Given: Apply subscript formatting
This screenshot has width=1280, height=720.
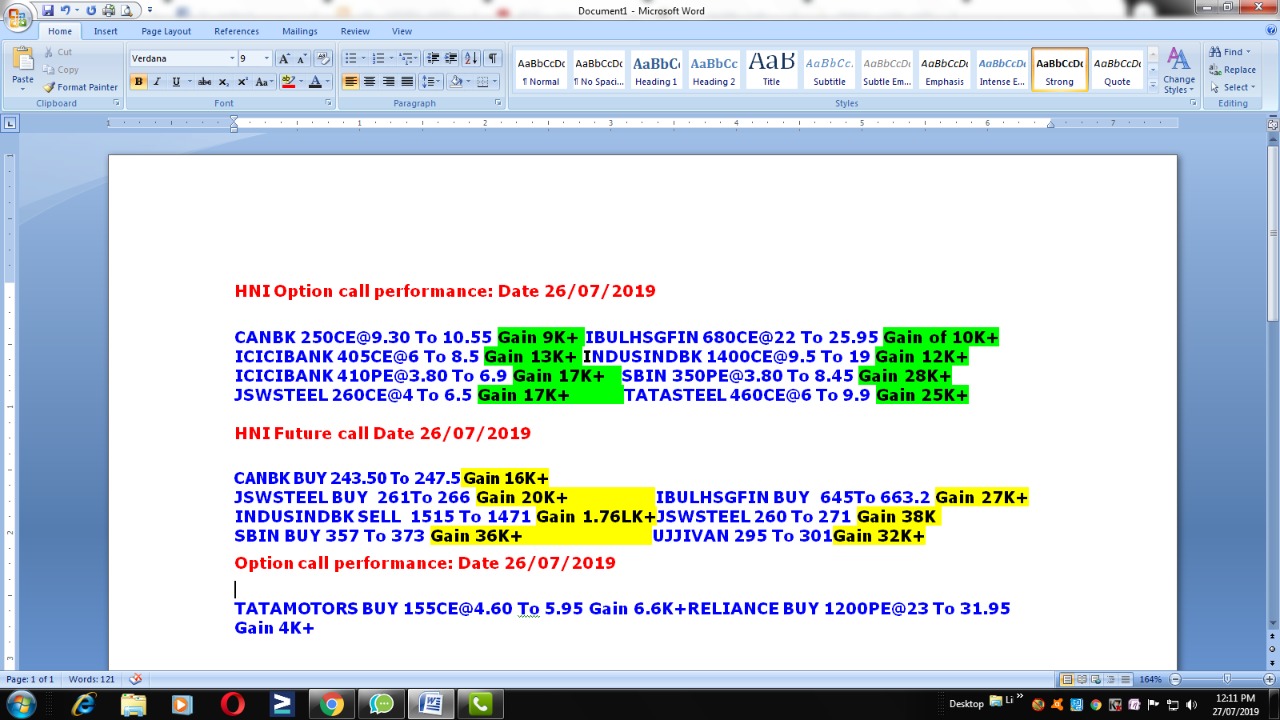Looking at the screenshot, I should [224, 82].
